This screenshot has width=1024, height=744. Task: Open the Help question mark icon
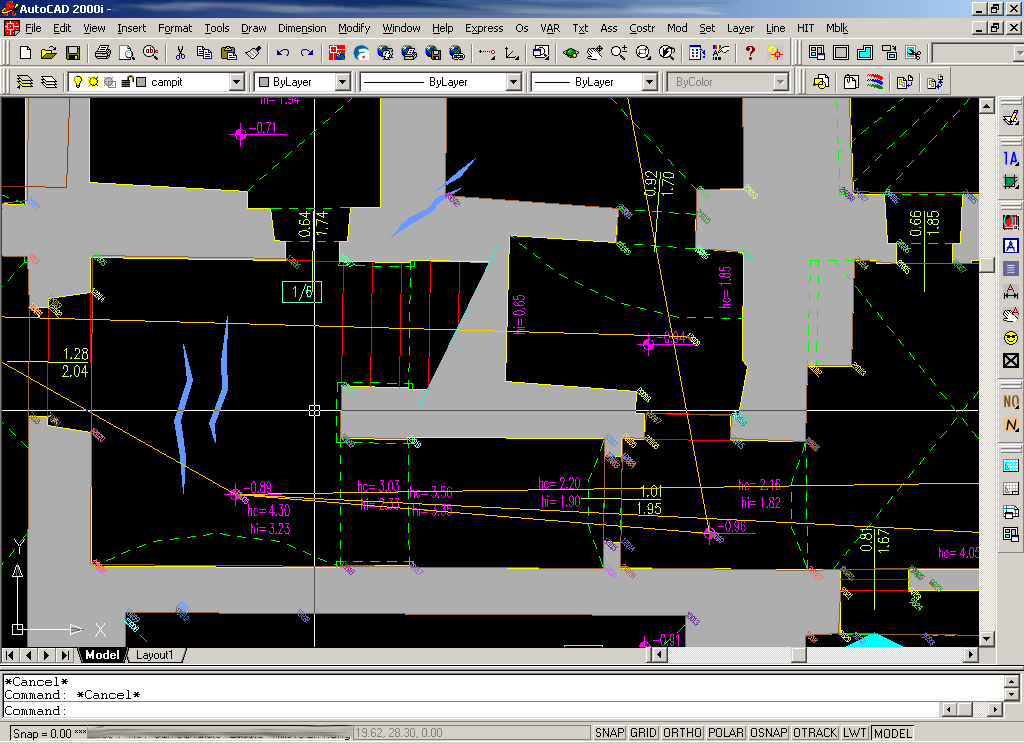750,53
